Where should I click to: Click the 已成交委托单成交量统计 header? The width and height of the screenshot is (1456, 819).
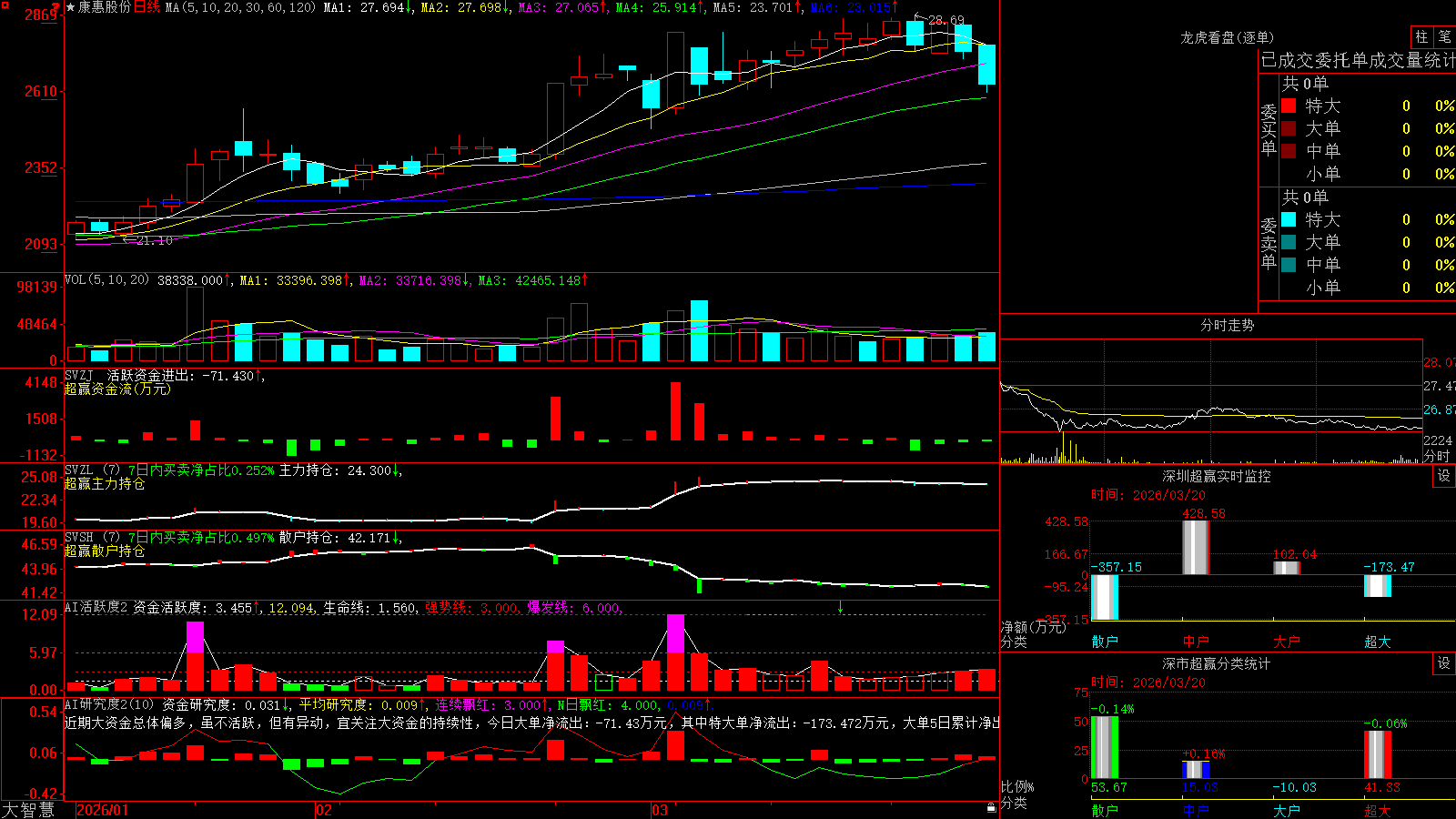pos(1358,60)
